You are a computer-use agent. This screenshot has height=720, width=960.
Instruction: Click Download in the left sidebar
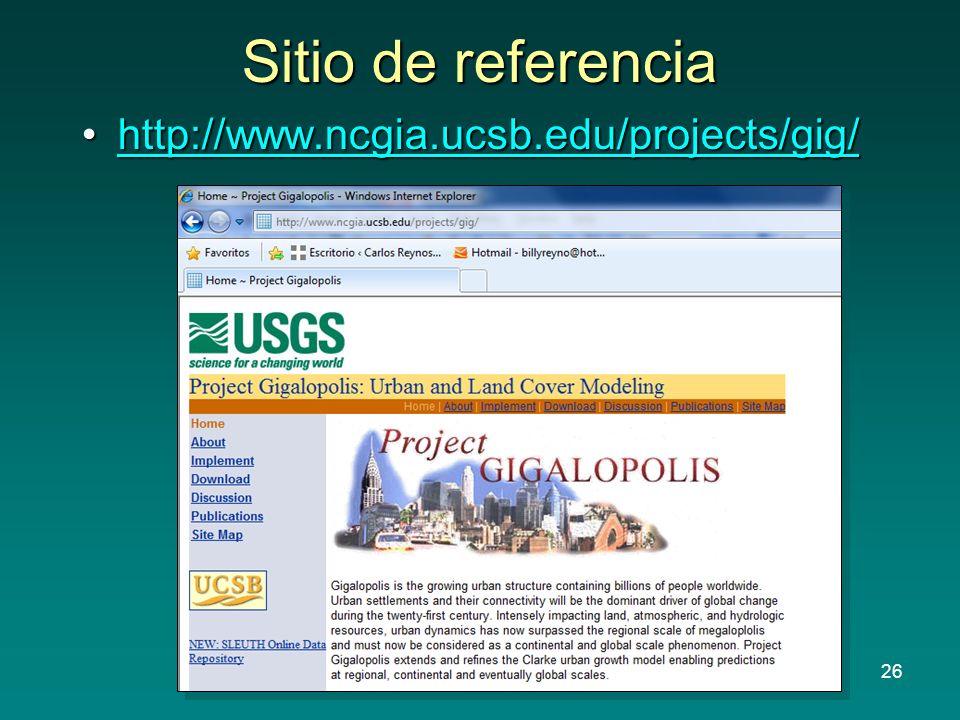220,479
